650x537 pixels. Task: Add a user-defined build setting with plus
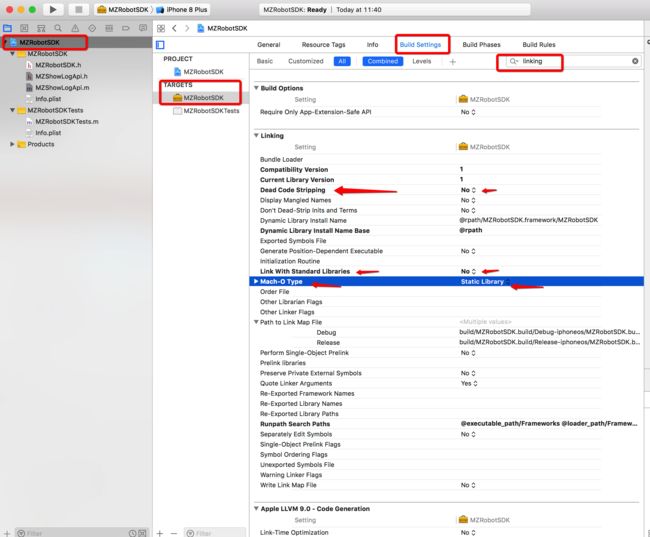[453, 62]
